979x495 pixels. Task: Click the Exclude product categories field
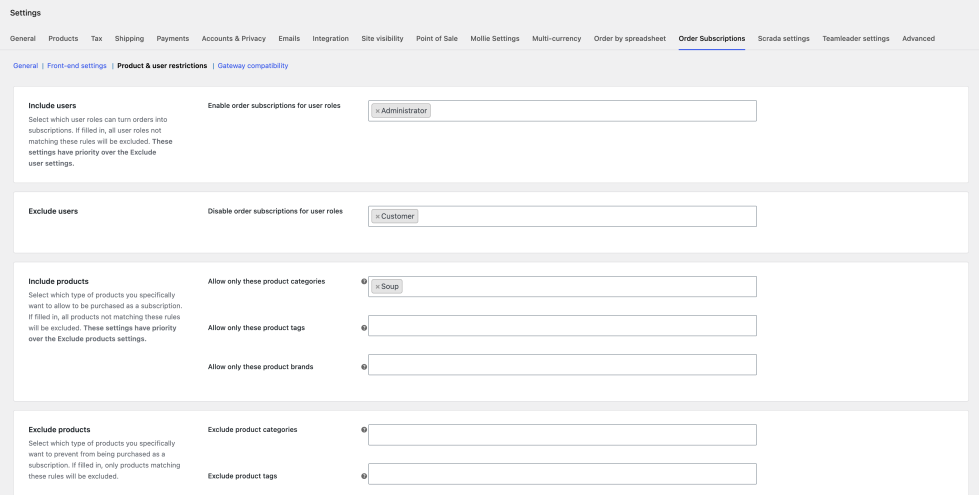[x=562, y=435]
